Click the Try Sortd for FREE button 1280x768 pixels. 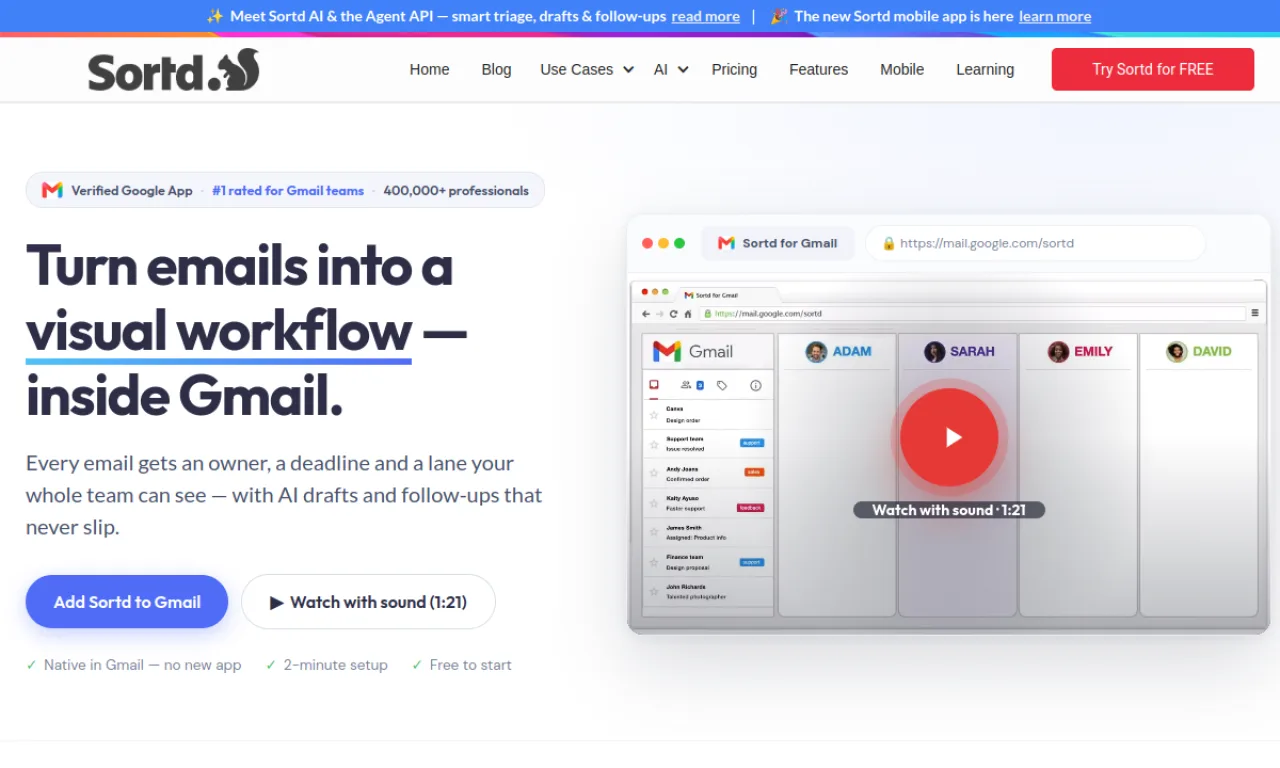click(x=1153, y=69)
